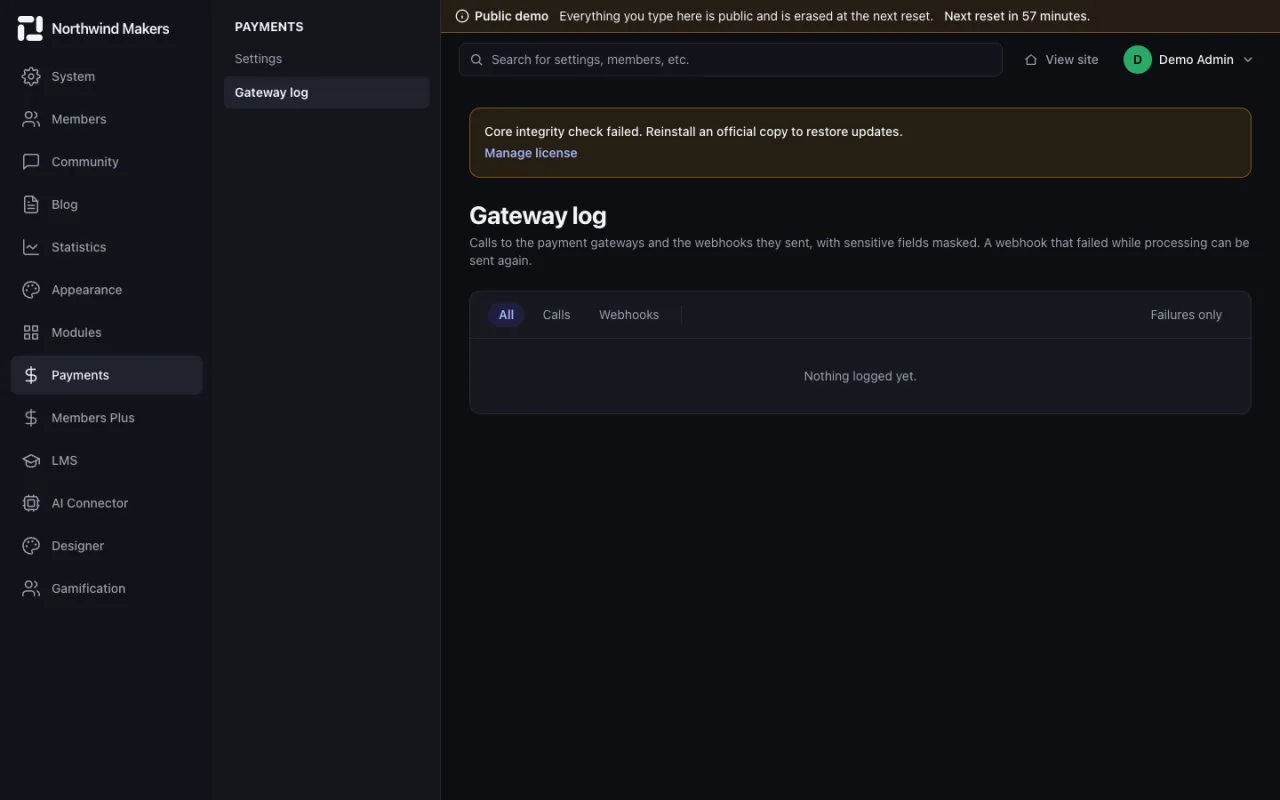
Task: Click the Manage license link
Action: [x=531, y=153]
